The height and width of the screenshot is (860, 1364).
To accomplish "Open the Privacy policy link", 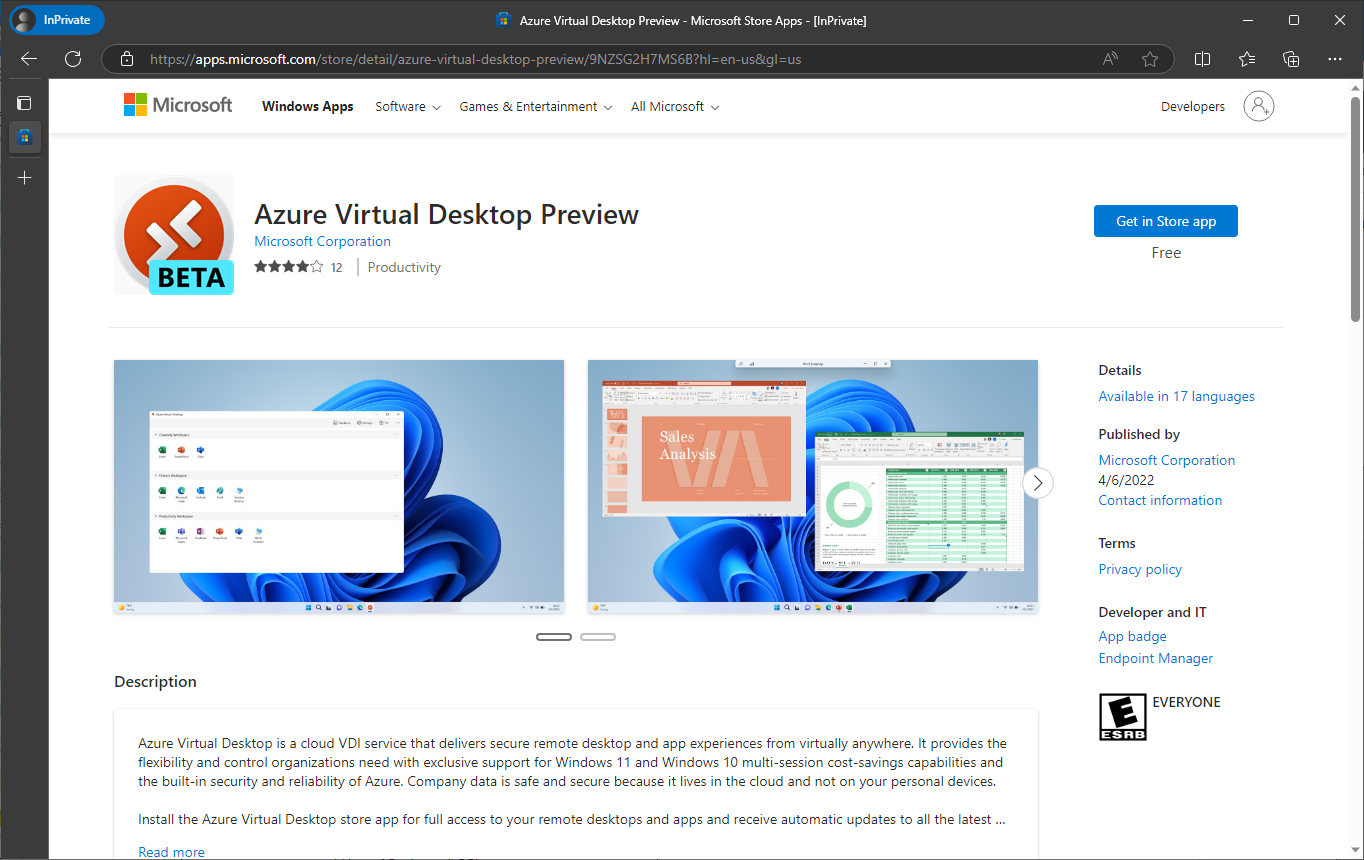I will (1140, 569).
